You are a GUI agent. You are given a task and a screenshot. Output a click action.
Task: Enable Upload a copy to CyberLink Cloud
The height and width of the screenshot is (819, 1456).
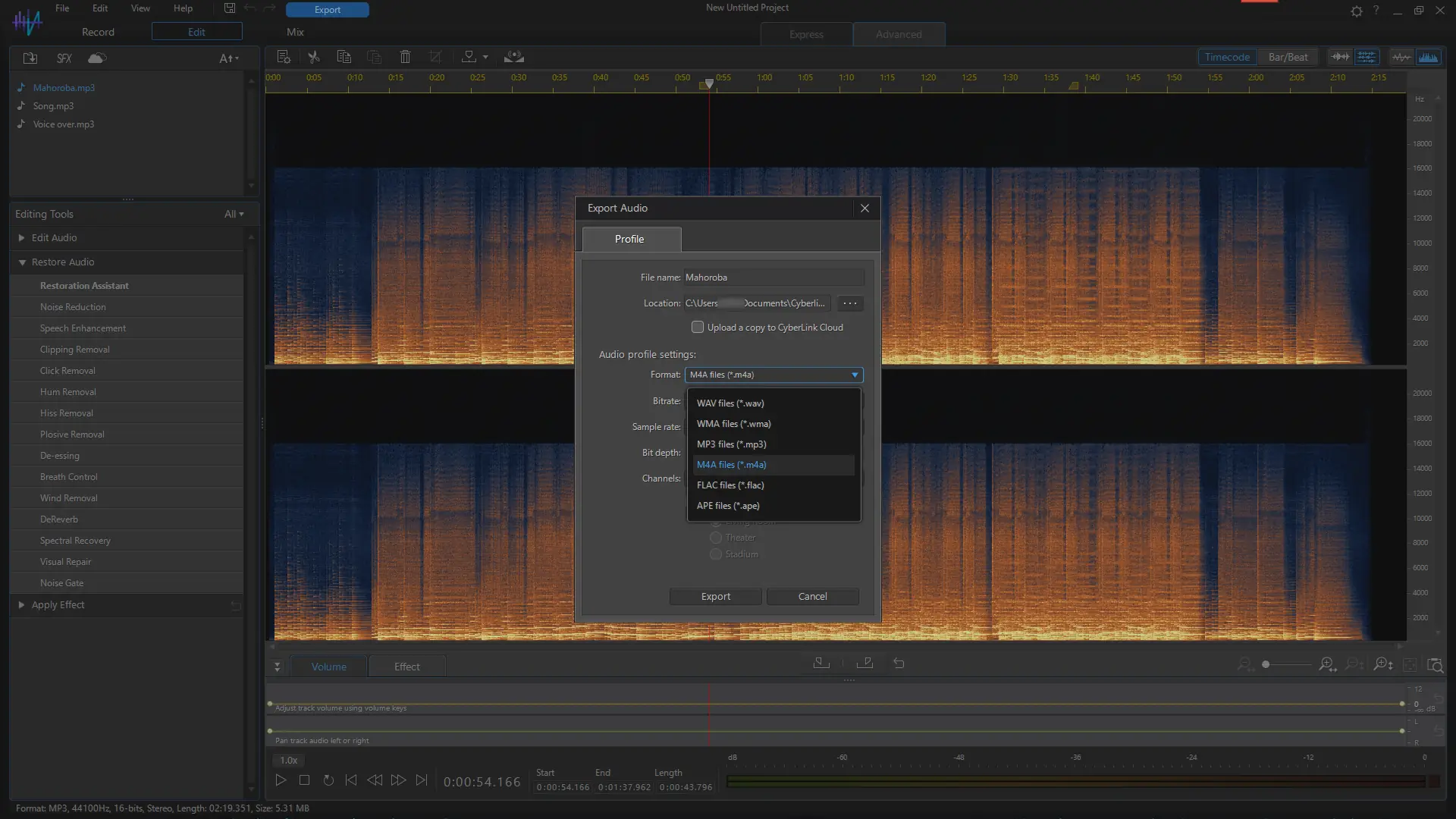(698, 328)
